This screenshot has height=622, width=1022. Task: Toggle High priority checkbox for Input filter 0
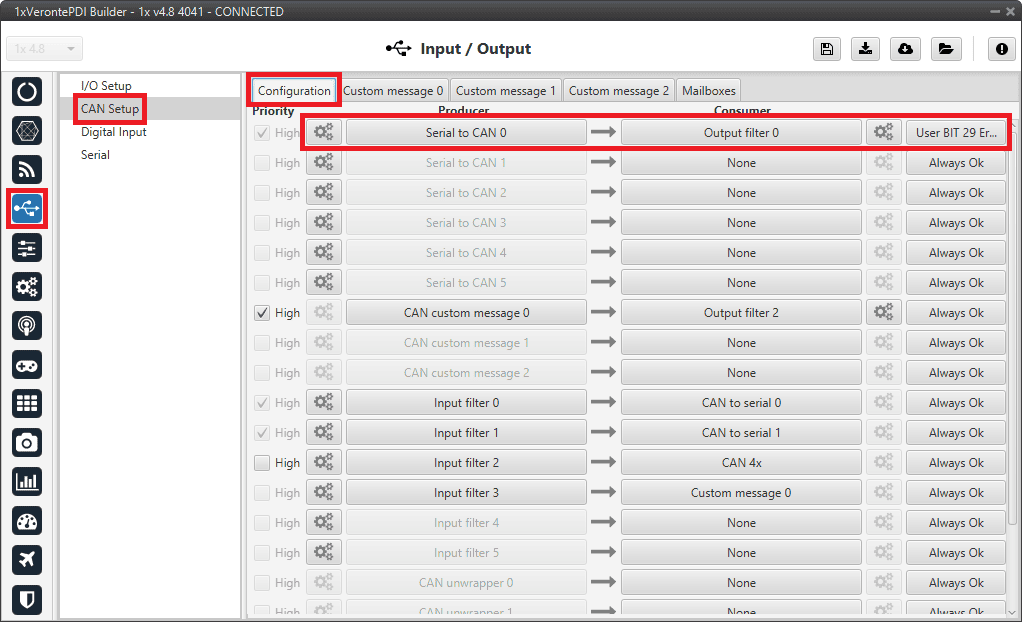tap(262, 403)
